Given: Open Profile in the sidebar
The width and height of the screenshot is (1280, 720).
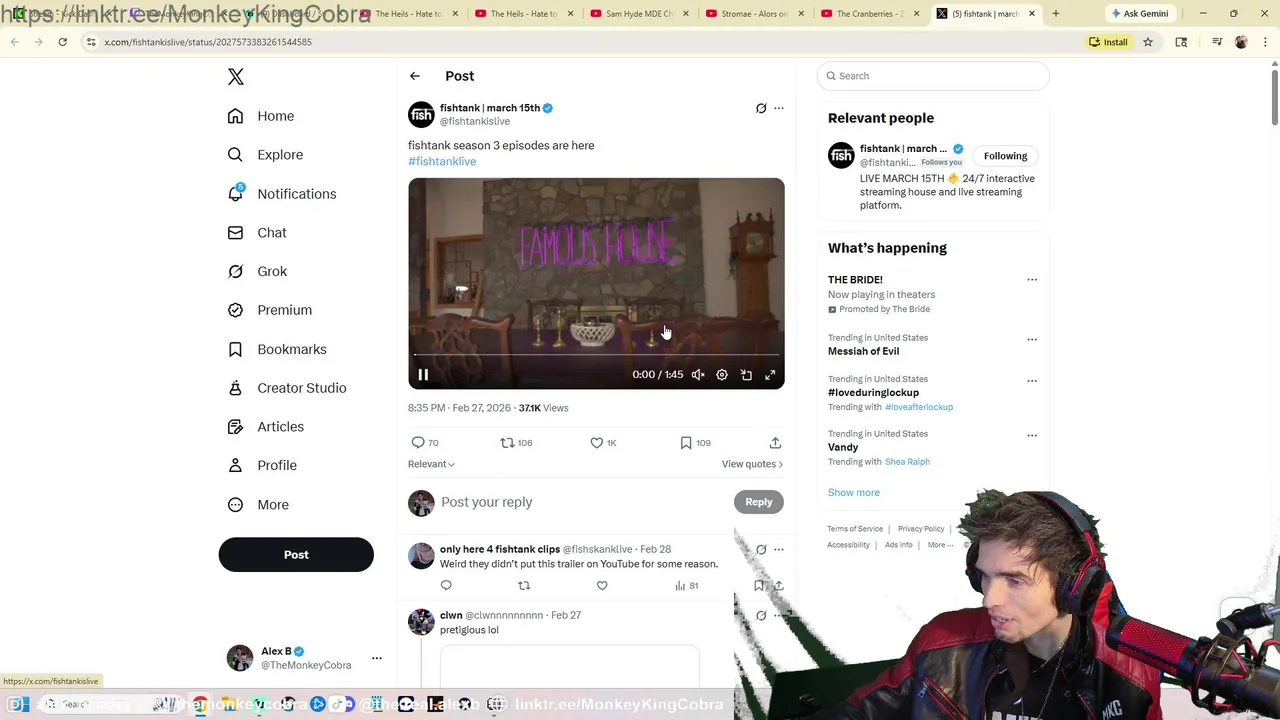Looking at the screenshot, I should tap(262, 465).
